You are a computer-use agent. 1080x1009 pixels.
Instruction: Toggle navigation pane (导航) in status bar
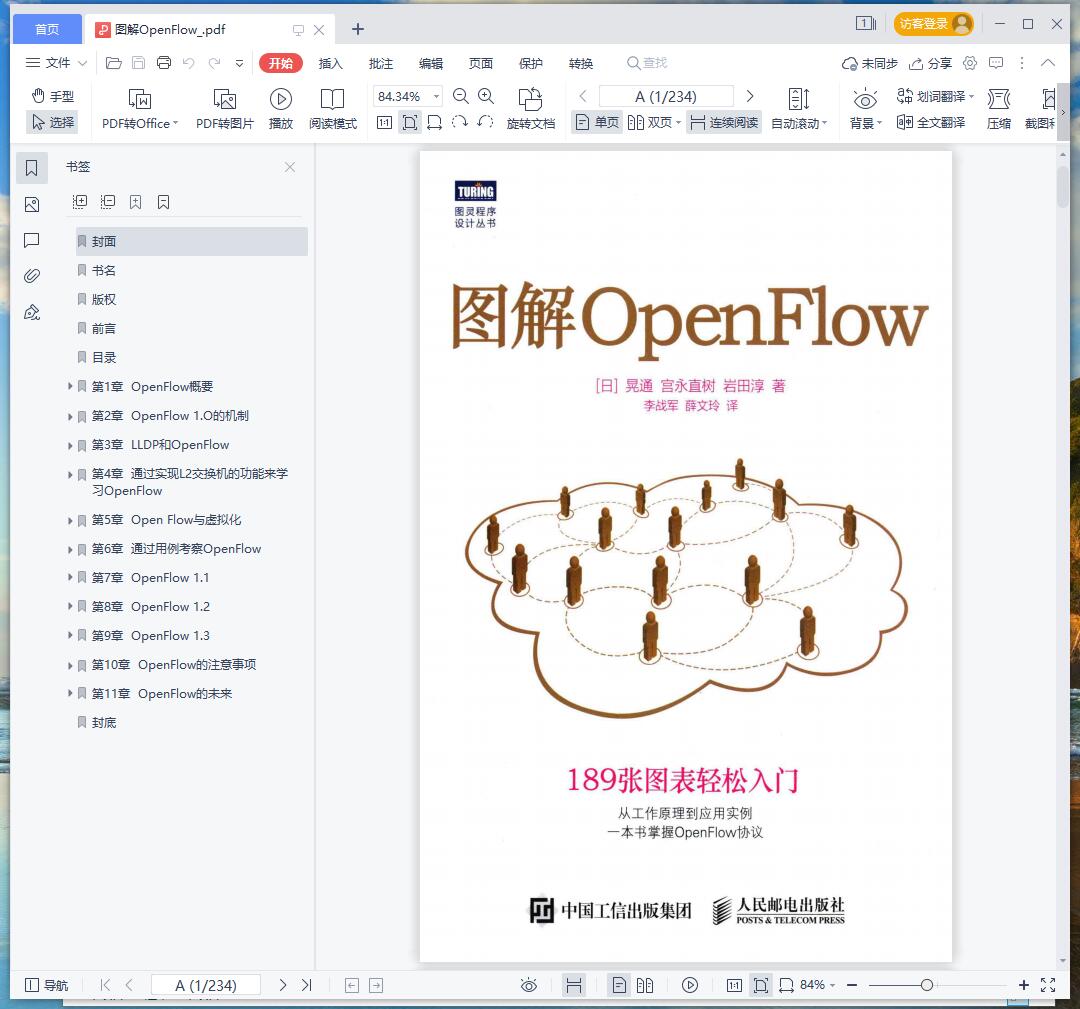coord(46,985)
